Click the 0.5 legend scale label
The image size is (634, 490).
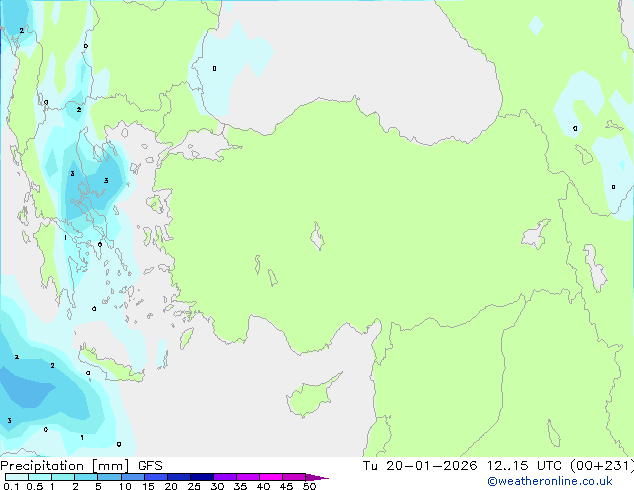click(34, 486)
